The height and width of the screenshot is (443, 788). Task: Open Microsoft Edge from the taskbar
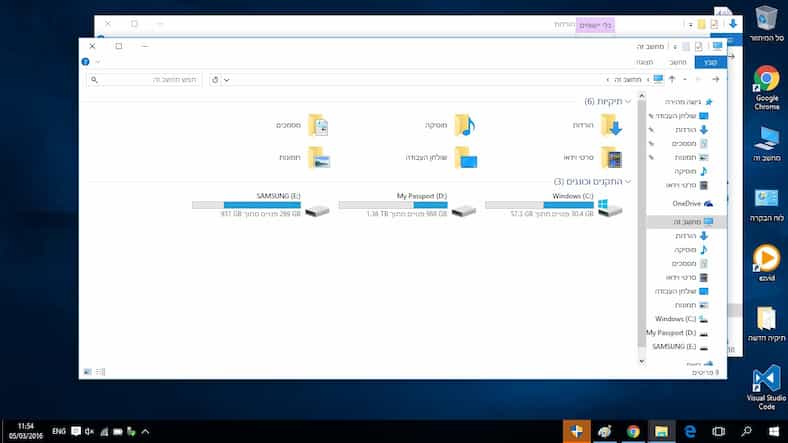pos(690,431)
